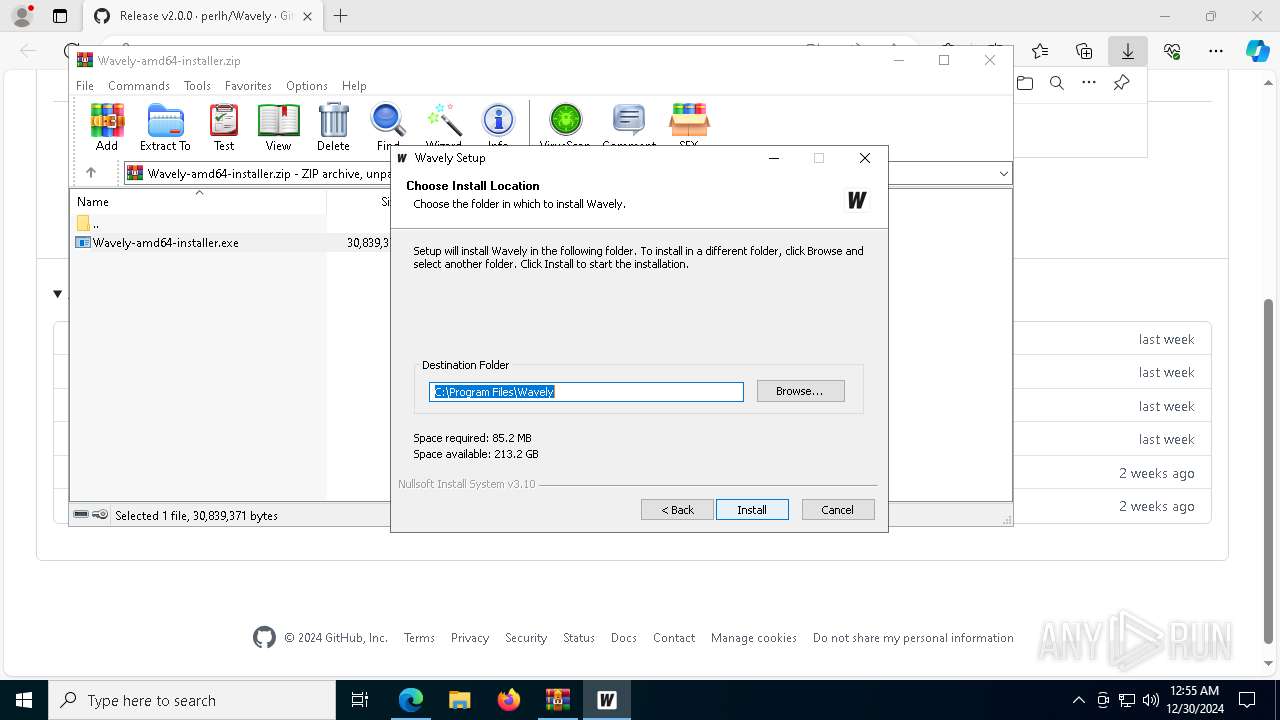Open the View icon in WinRAR
1280x720 pixels.
(x=278, y=127)
